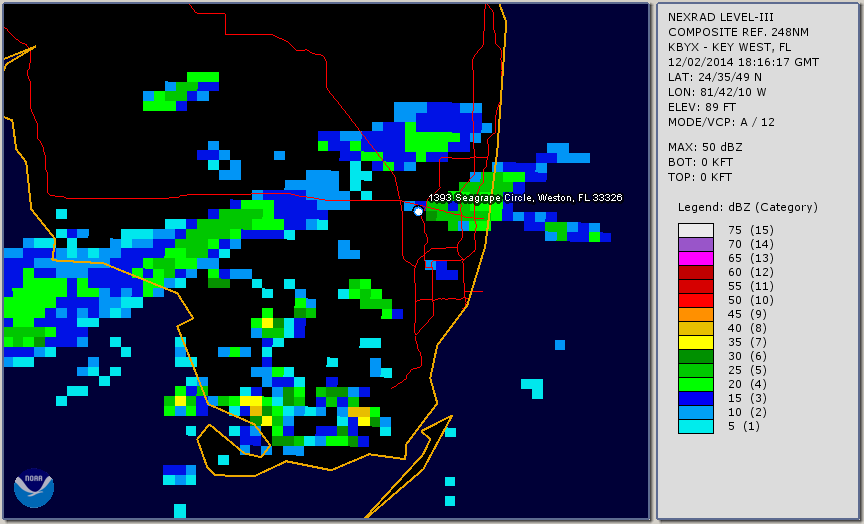This screenshot has height=524, width=864.
Task: Click the address label 1393 Seagrape Circle
Action: [525, 198]
